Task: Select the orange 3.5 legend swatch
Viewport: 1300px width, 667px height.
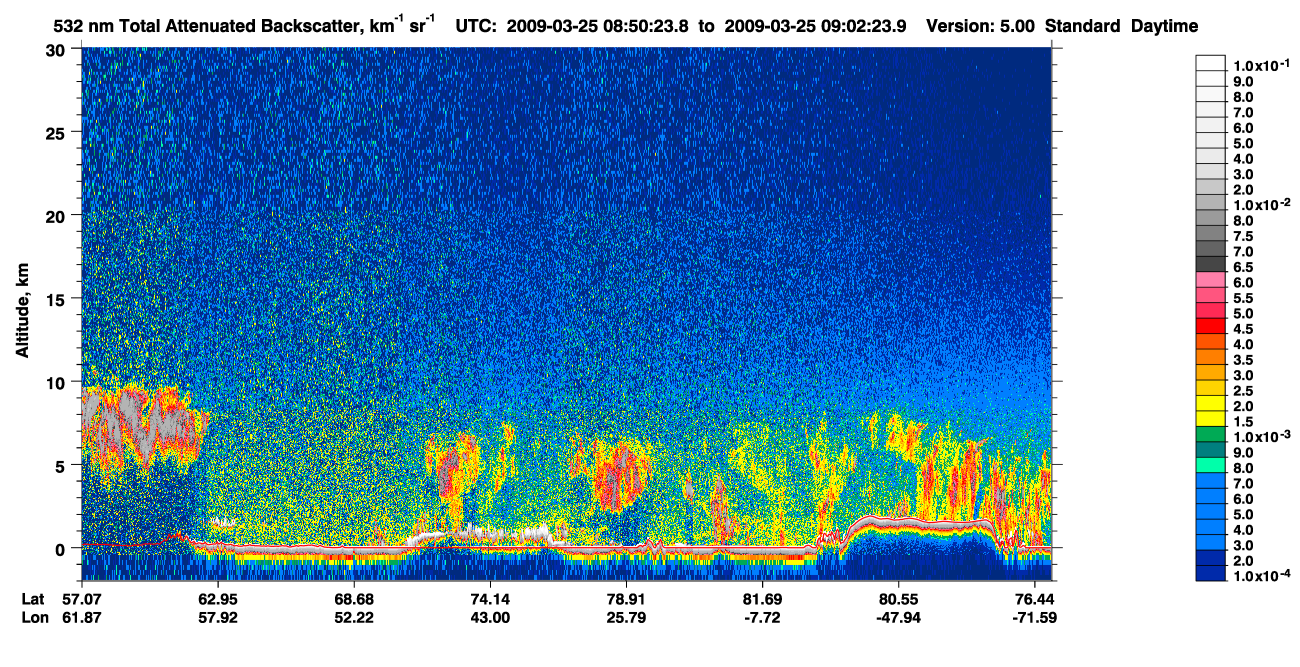Action: (x=1210, y=357)
